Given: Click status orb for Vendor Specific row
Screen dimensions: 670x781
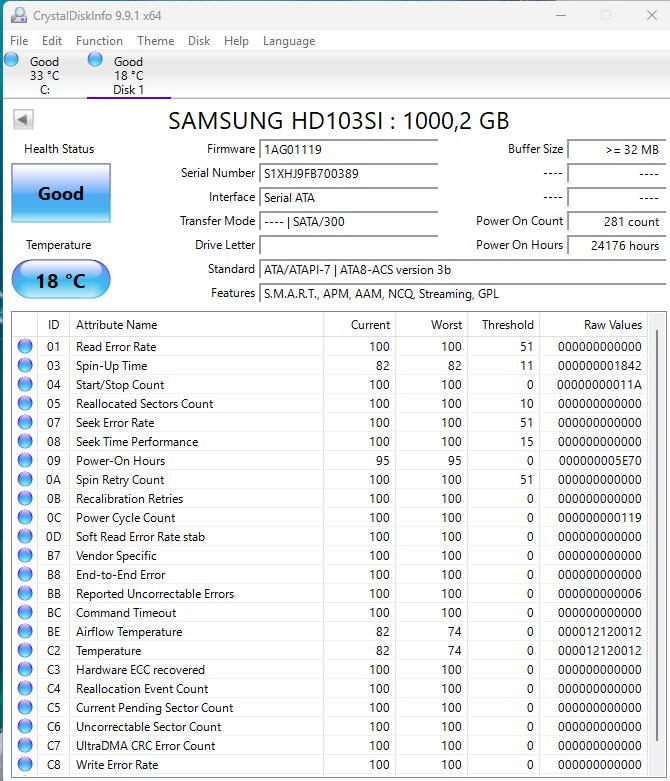Looking at the screenshot, I should tap(25, 555).
